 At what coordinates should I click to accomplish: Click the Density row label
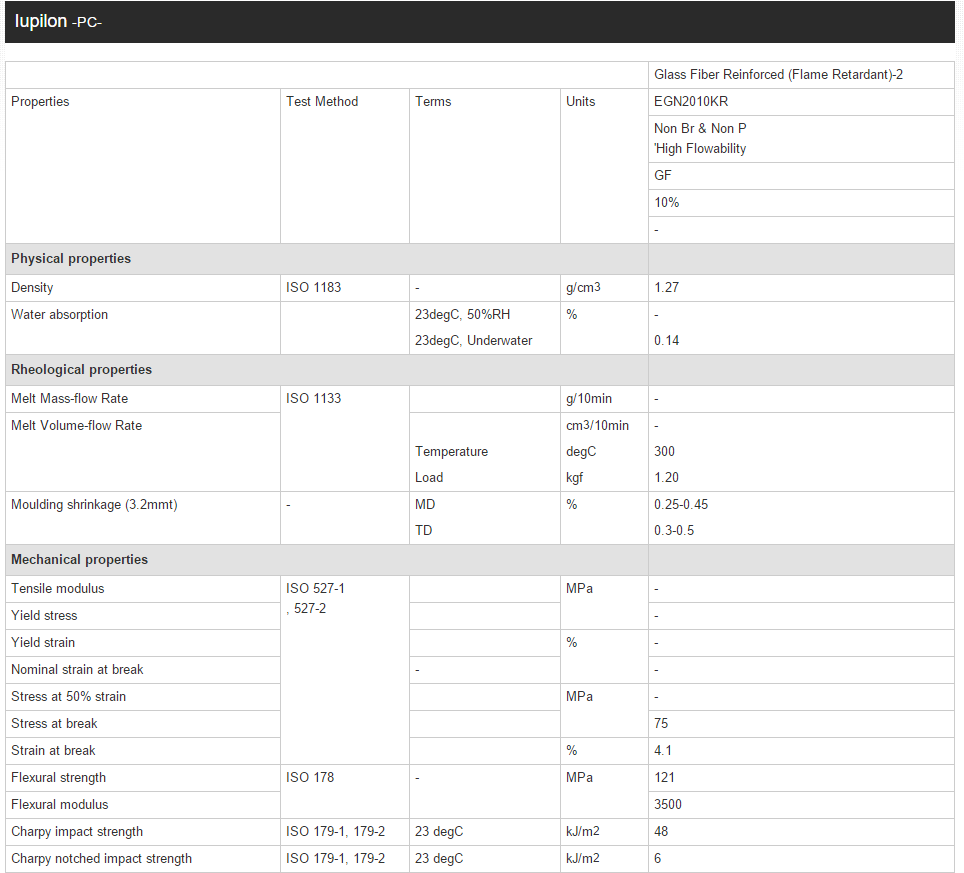coord(32,288)
